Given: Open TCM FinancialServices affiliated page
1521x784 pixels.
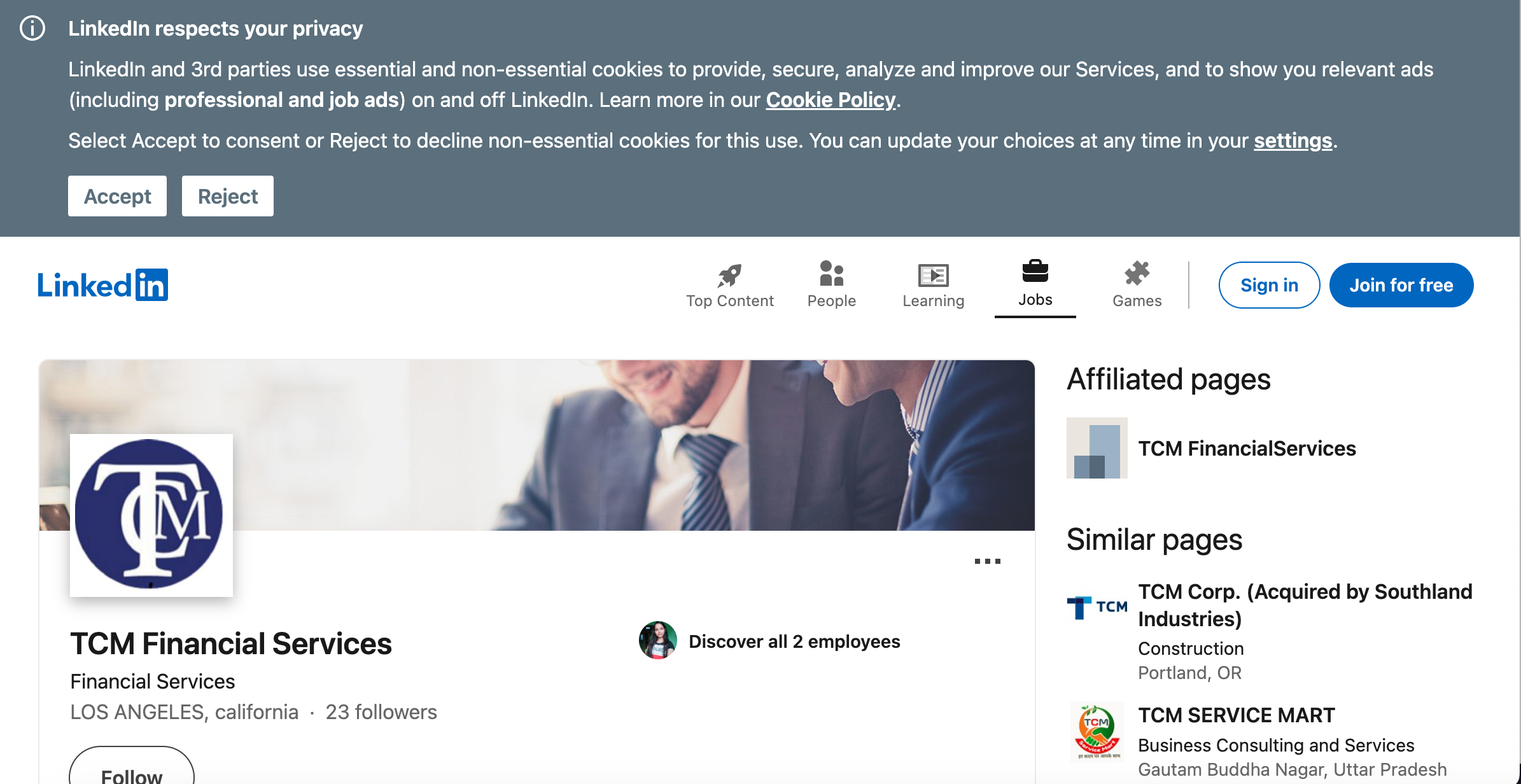Looking at the screenshot, I should tap(1247, 449).
